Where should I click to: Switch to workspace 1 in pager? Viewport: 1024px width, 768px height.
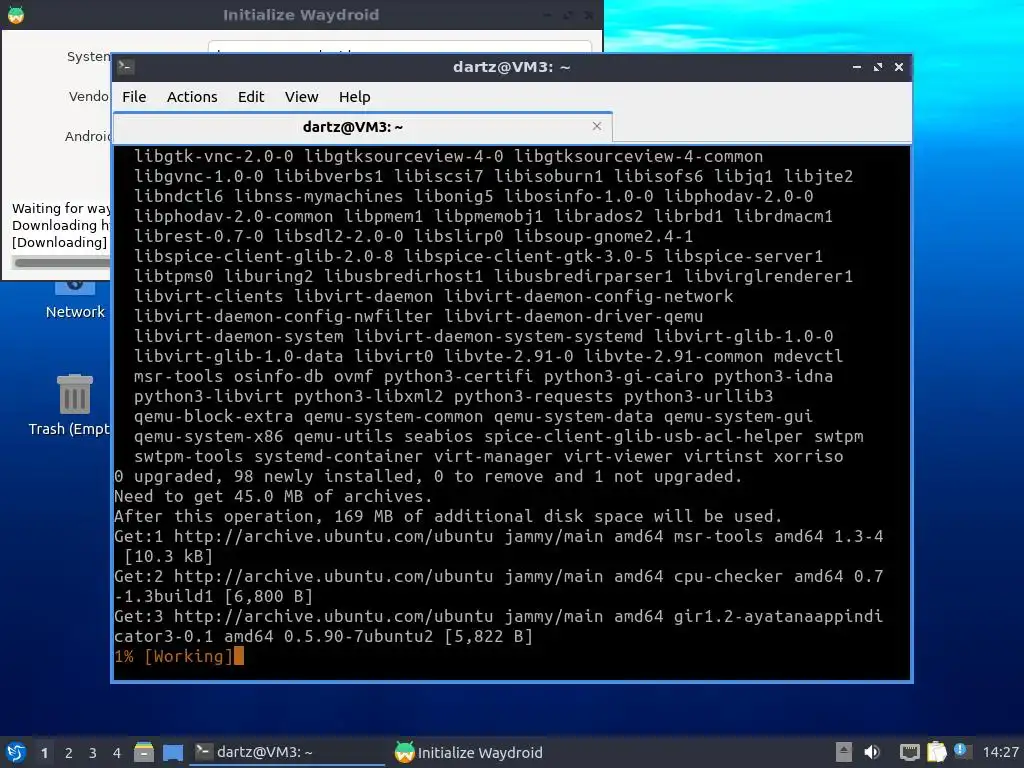[x=44, y=753]
